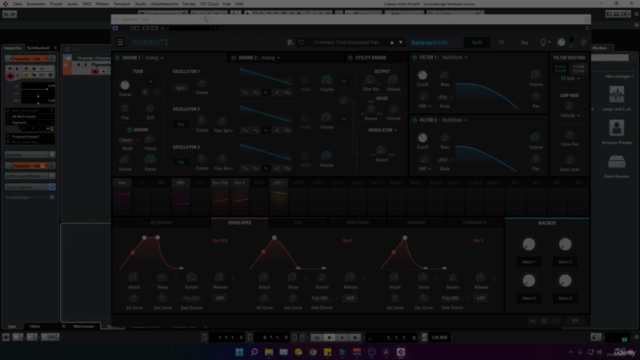Image resolution: width=640 pixels, height=360 pixels.
Task: Expand Utility Engine Modulator dropdown
Action: [x=382, y=130]
